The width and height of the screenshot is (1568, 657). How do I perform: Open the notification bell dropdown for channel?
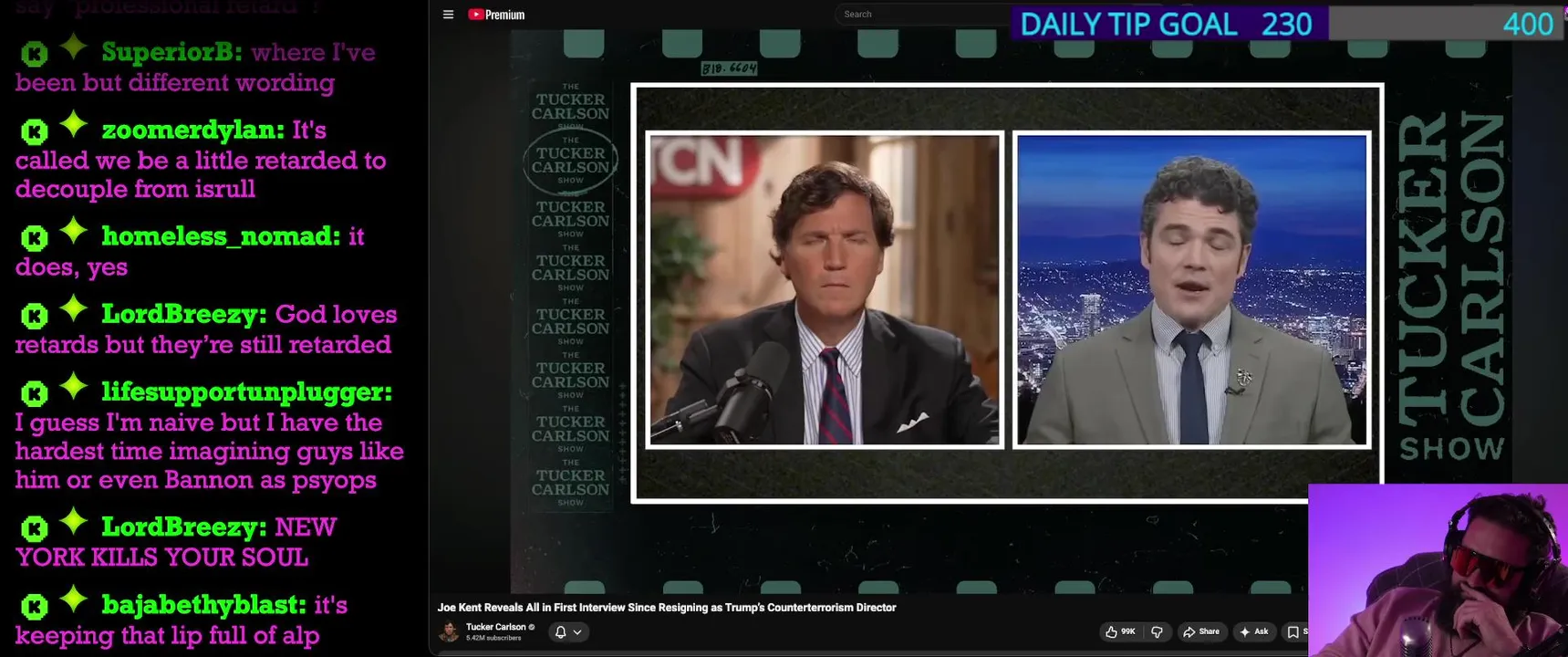(x=568, y=631)
